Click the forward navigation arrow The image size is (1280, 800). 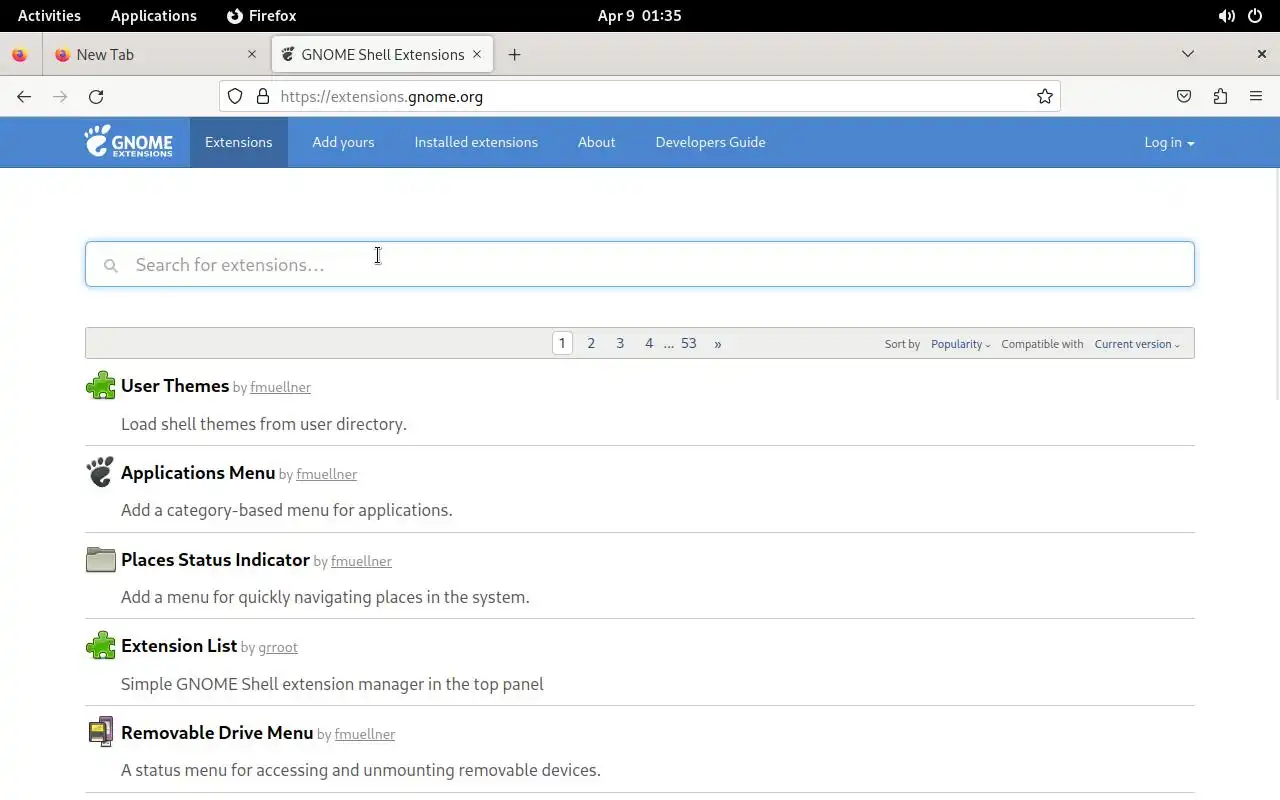(x=60, y=96)
